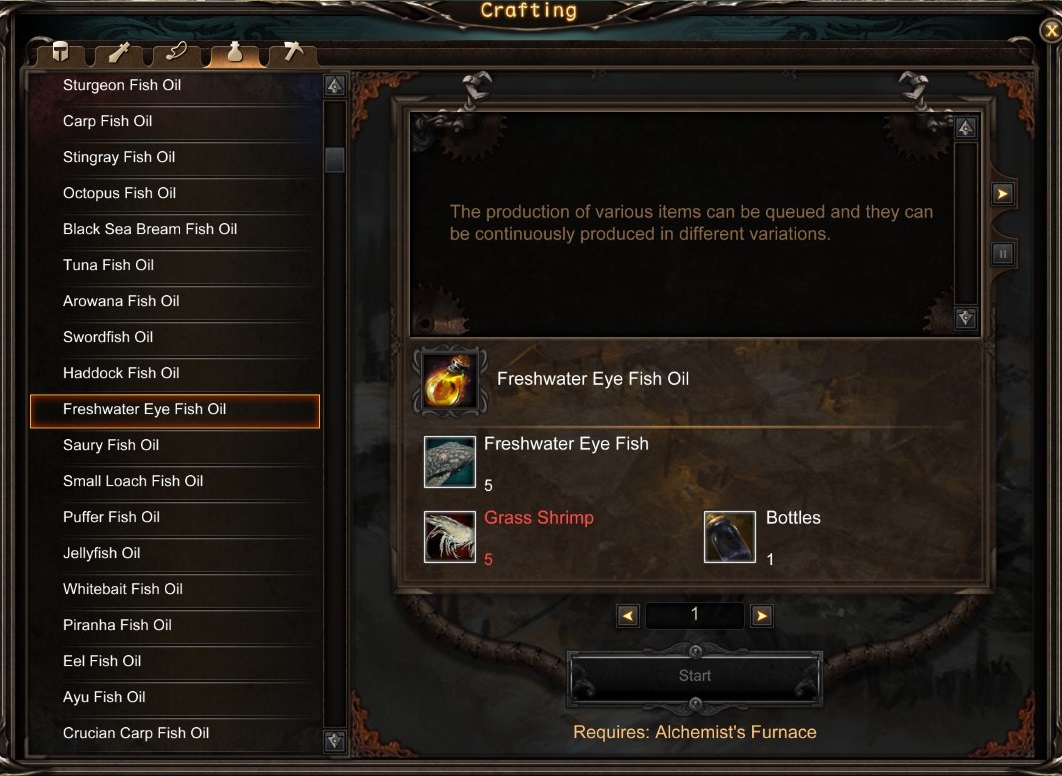The width and height of the screenshot is (1062, 776).
Task: Click the recipe list scroll-down arrow
Action: [x=335, y=741]
